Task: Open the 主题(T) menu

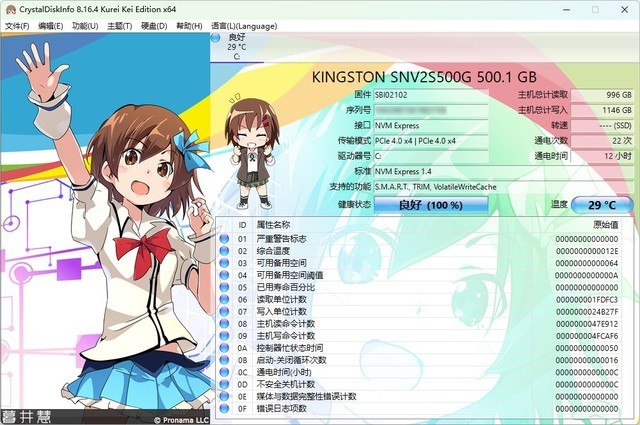Action: [x=119, y=25]
